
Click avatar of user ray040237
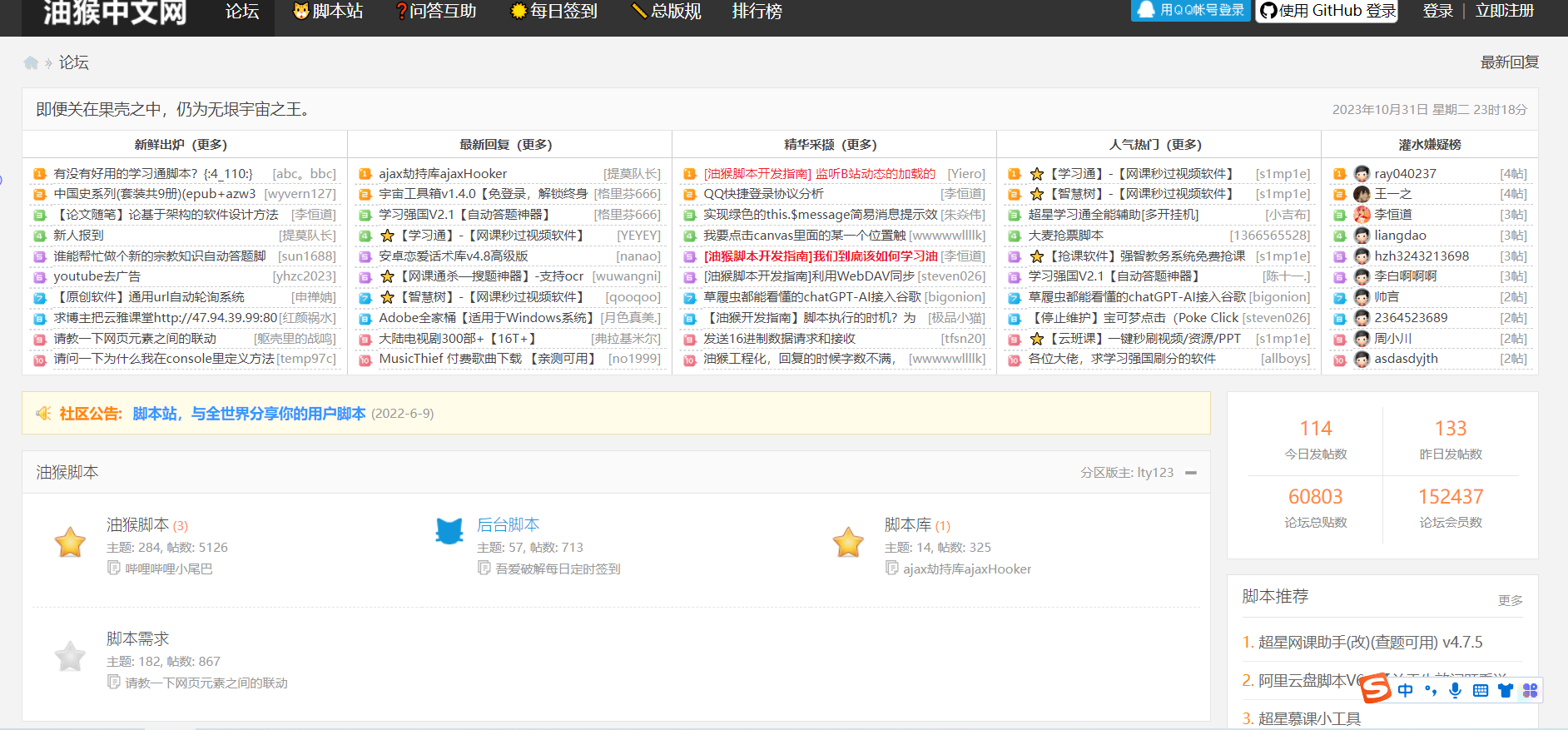click(1362, 174)
